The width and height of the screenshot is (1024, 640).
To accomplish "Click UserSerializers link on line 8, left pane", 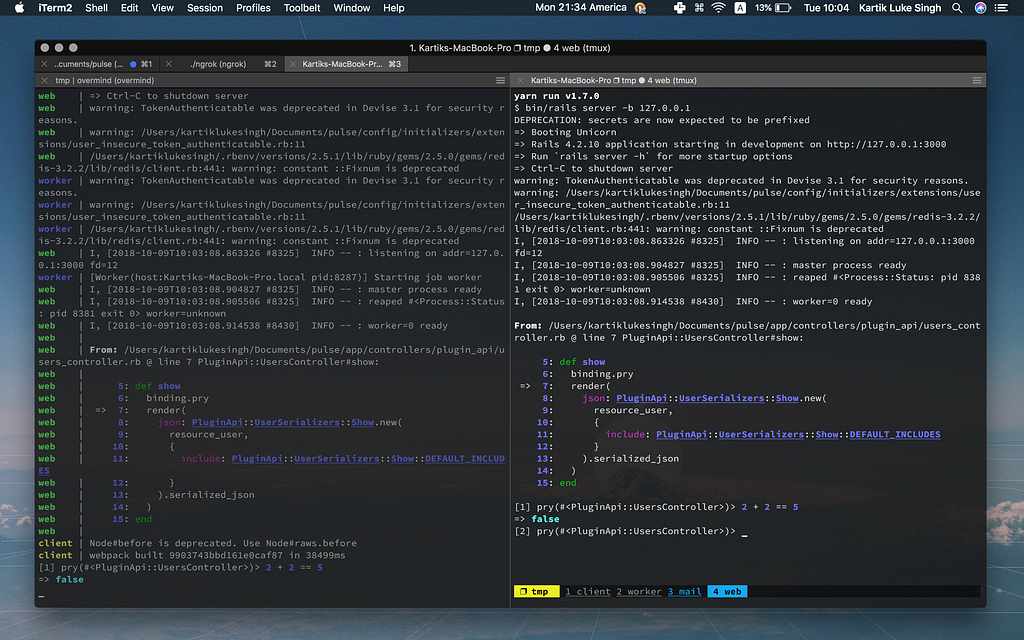I will [x=296, y=423].
